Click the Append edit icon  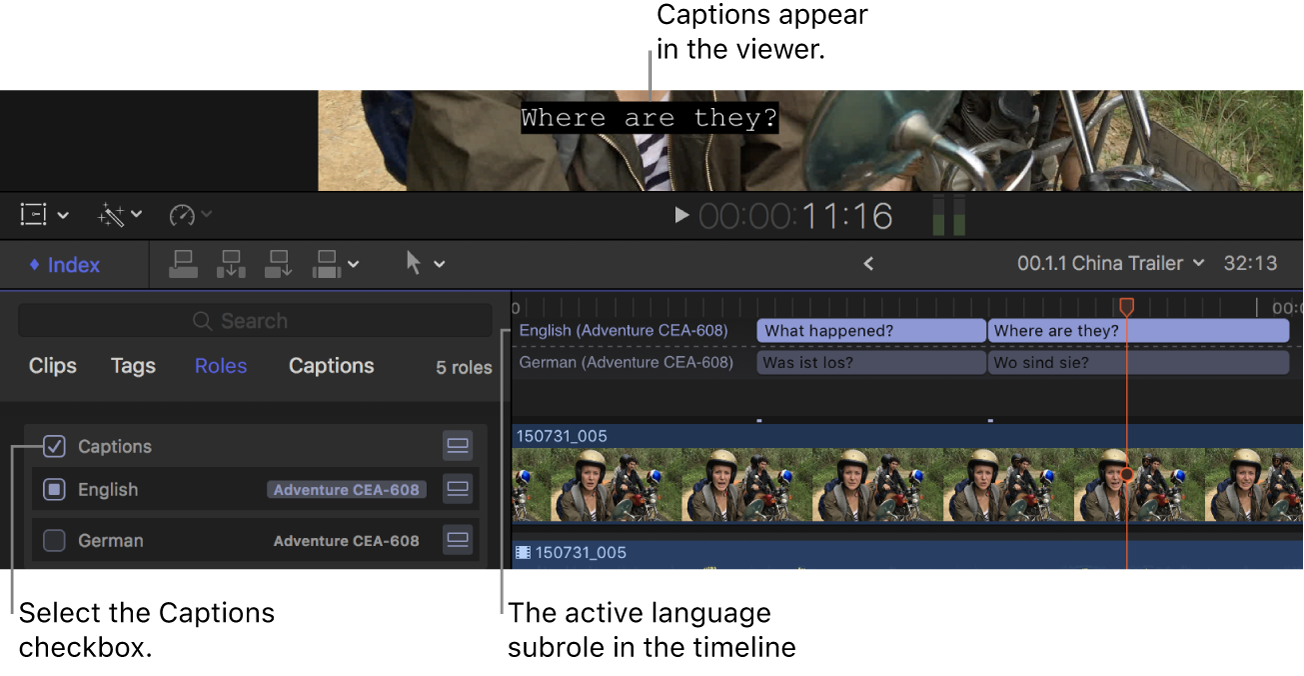coord(278,263)
